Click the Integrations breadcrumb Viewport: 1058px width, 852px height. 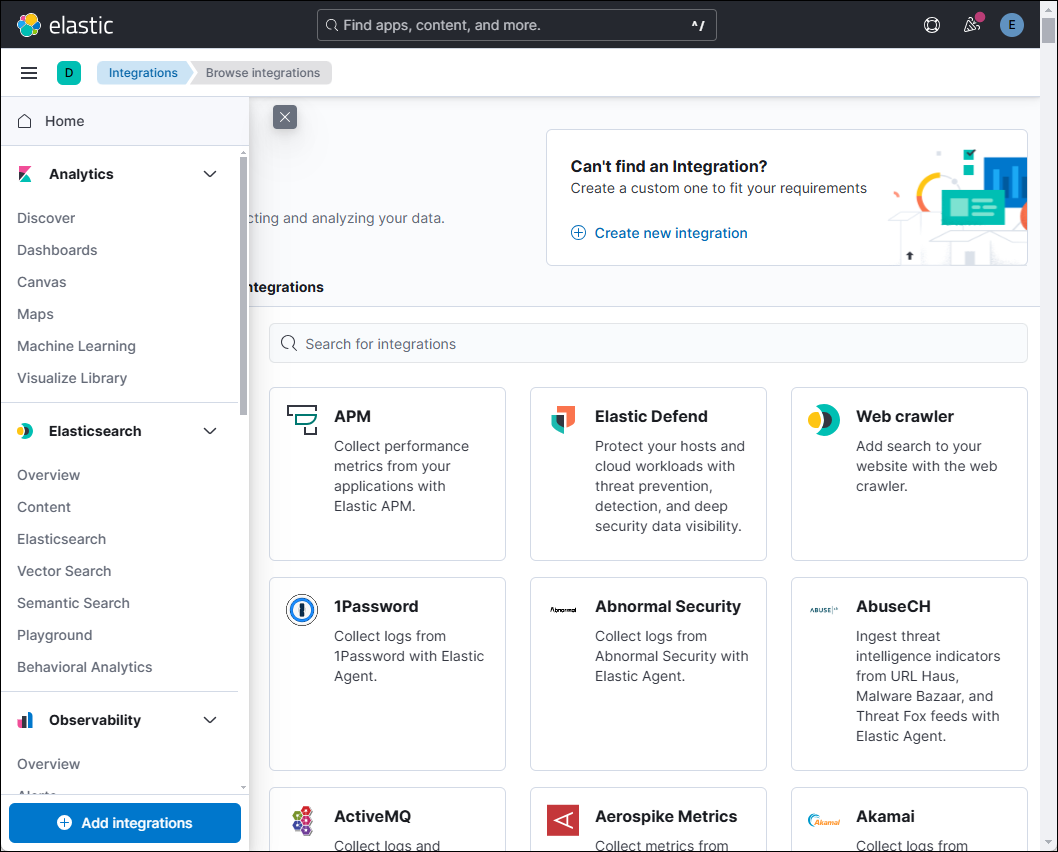tap(143, 73)
